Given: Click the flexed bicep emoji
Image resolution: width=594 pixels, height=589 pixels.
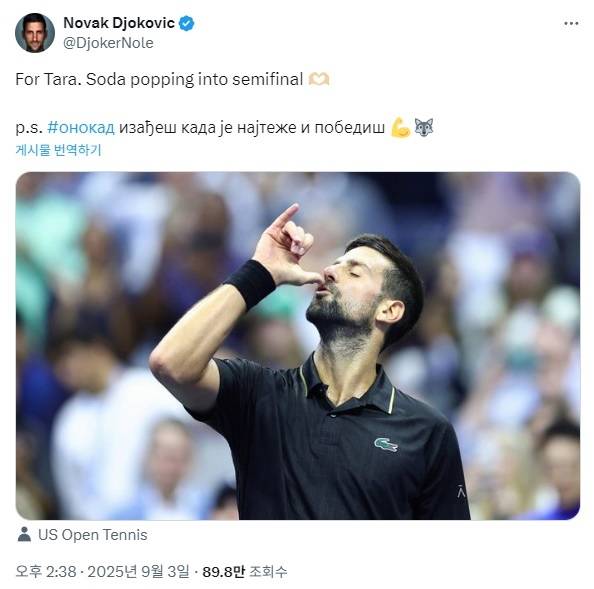Looking at the screenshot, I should point(401,127).
